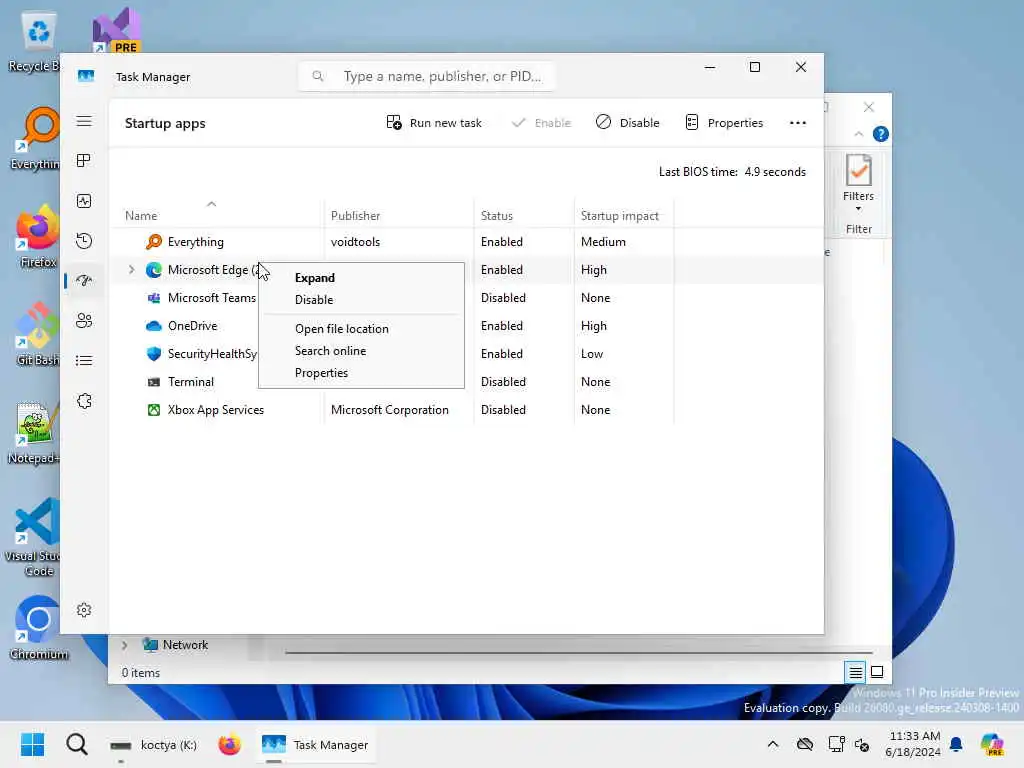Click Firefox icon on the taskbar
This screenshot has width=1024, height=768.
point(229,744)
